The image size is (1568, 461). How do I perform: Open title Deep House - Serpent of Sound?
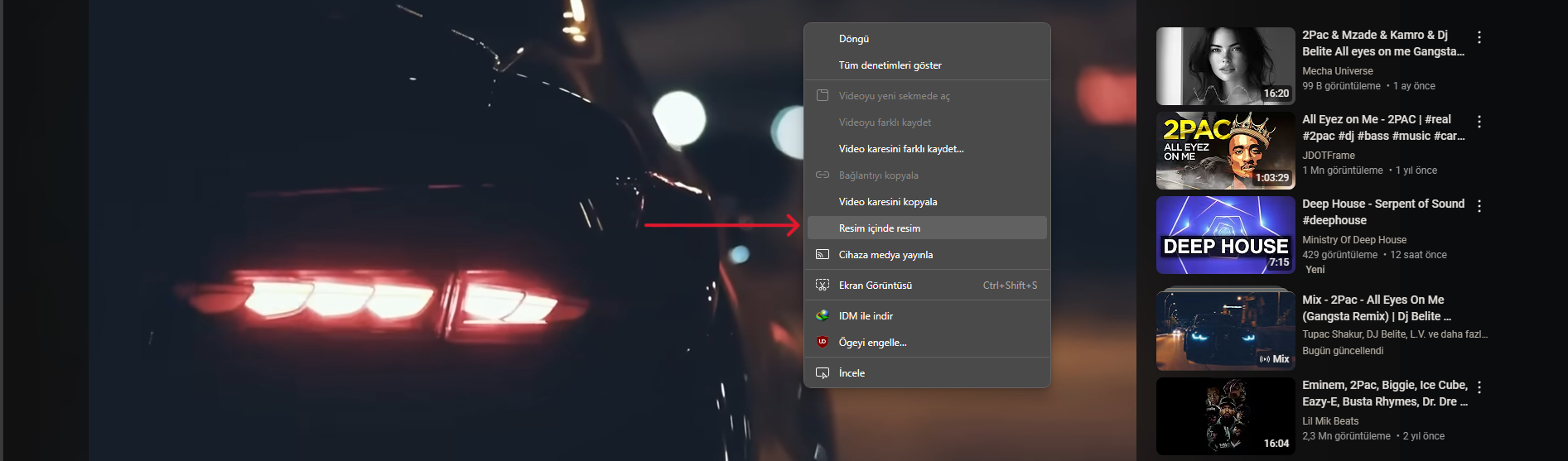1383,212
